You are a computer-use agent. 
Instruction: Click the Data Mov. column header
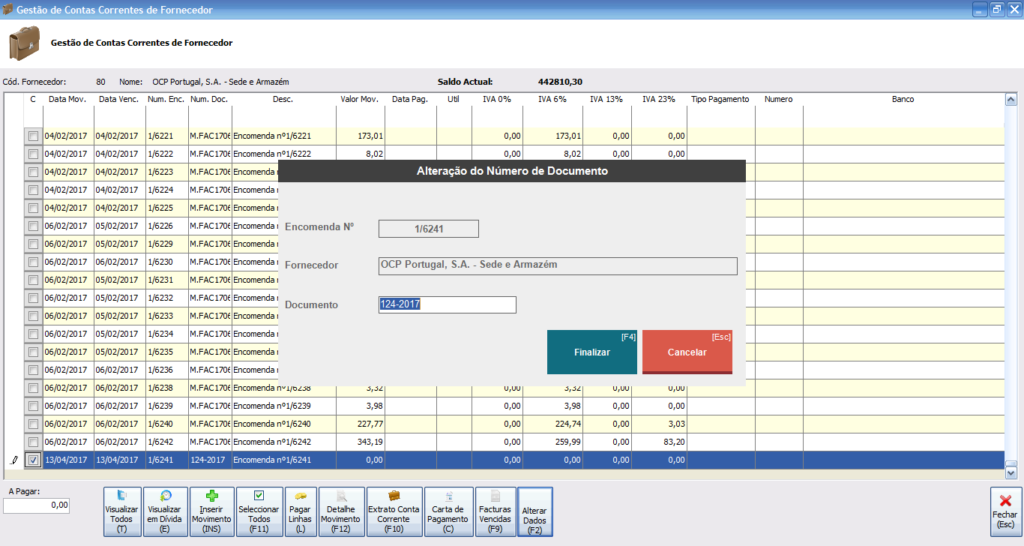[x=68, y=100]
